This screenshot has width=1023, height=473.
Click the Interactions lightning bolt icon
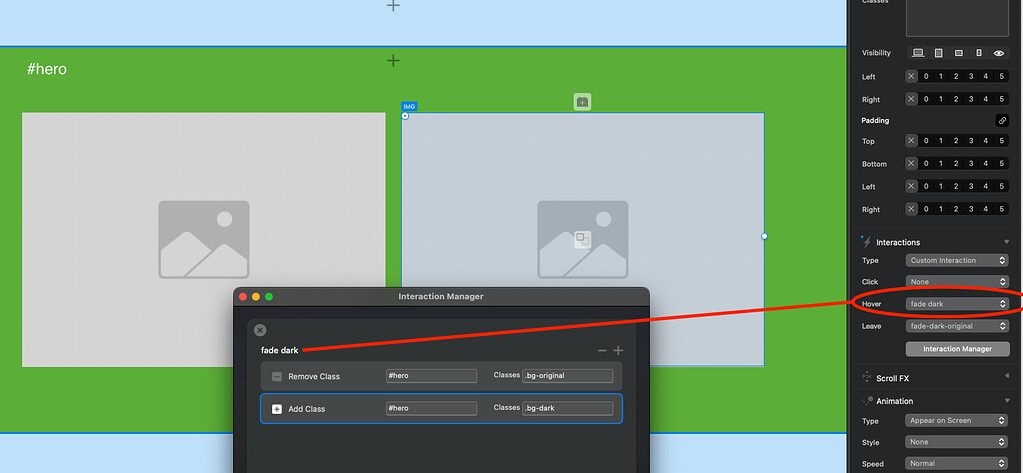tap(866, 242)
